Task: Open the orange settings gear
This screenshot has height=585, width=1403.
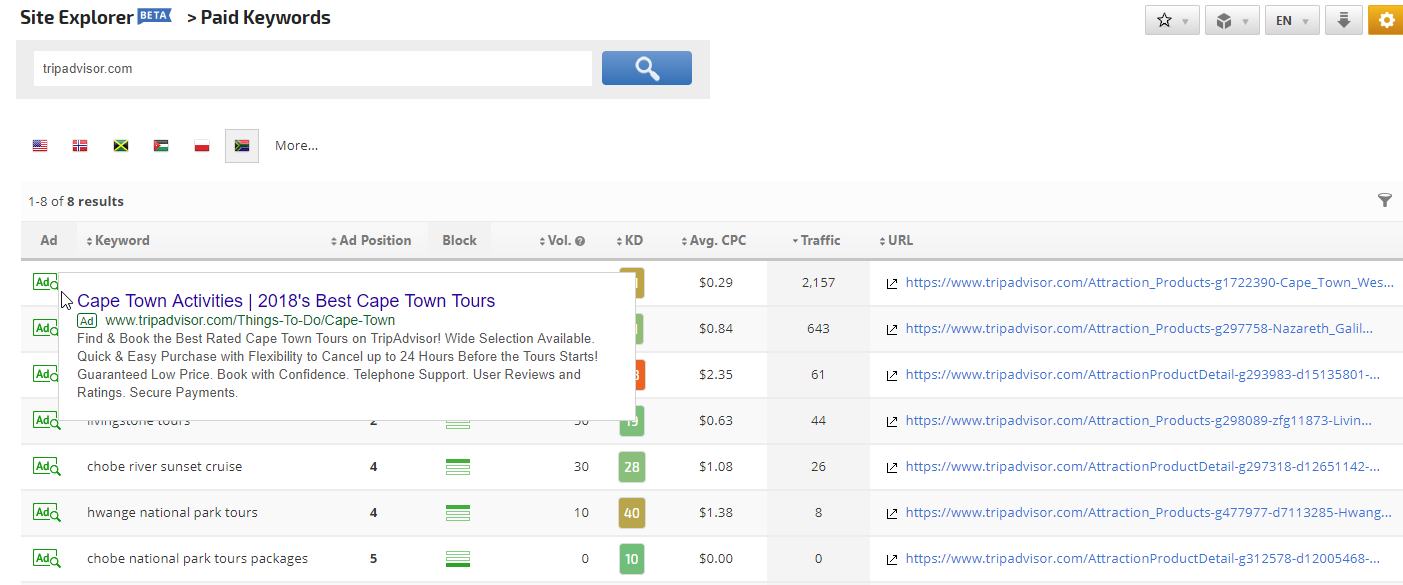Action: pos(1385,20)
